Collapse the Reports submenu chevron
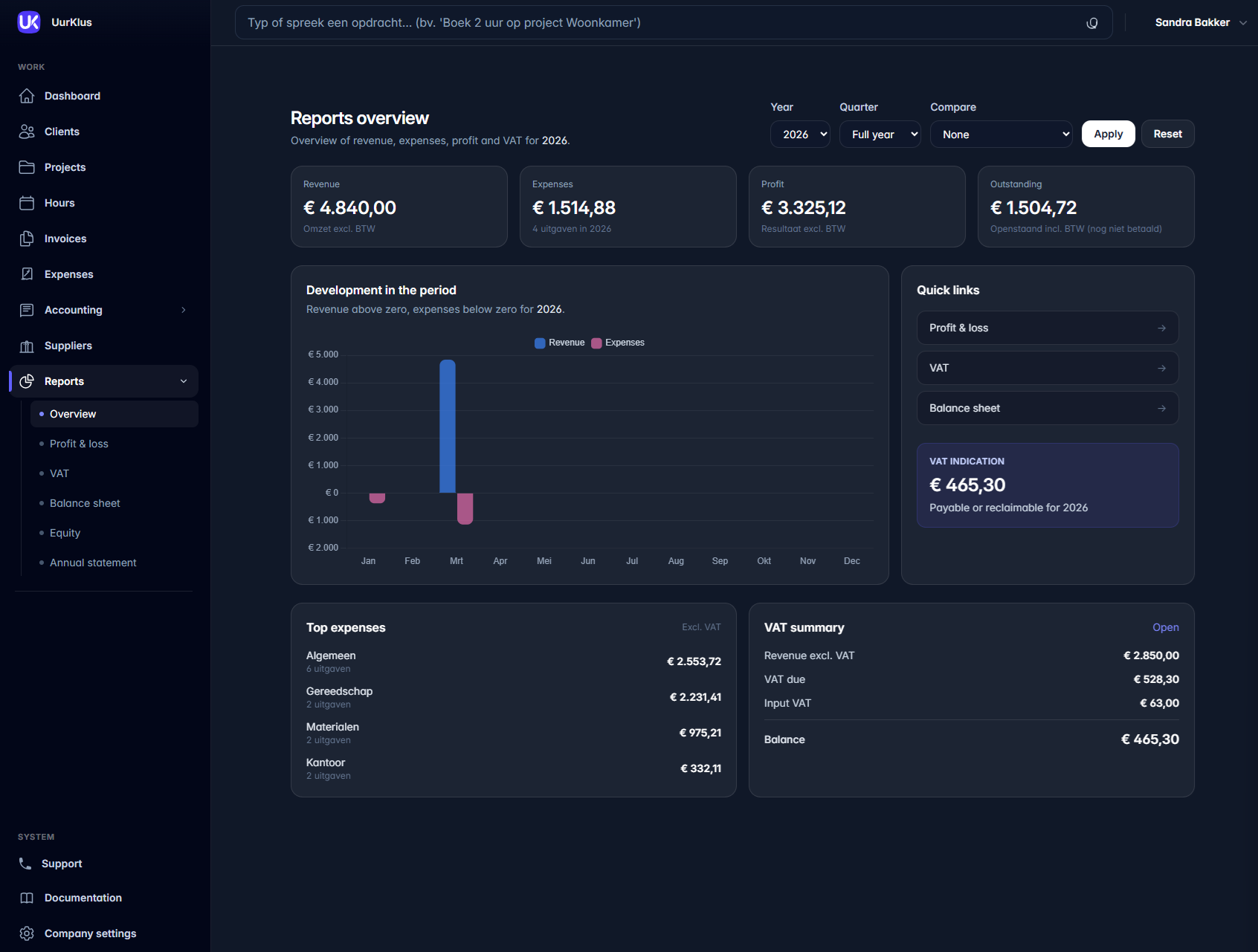The width and height of the screenshot is (1258, 952). (184, 381)
